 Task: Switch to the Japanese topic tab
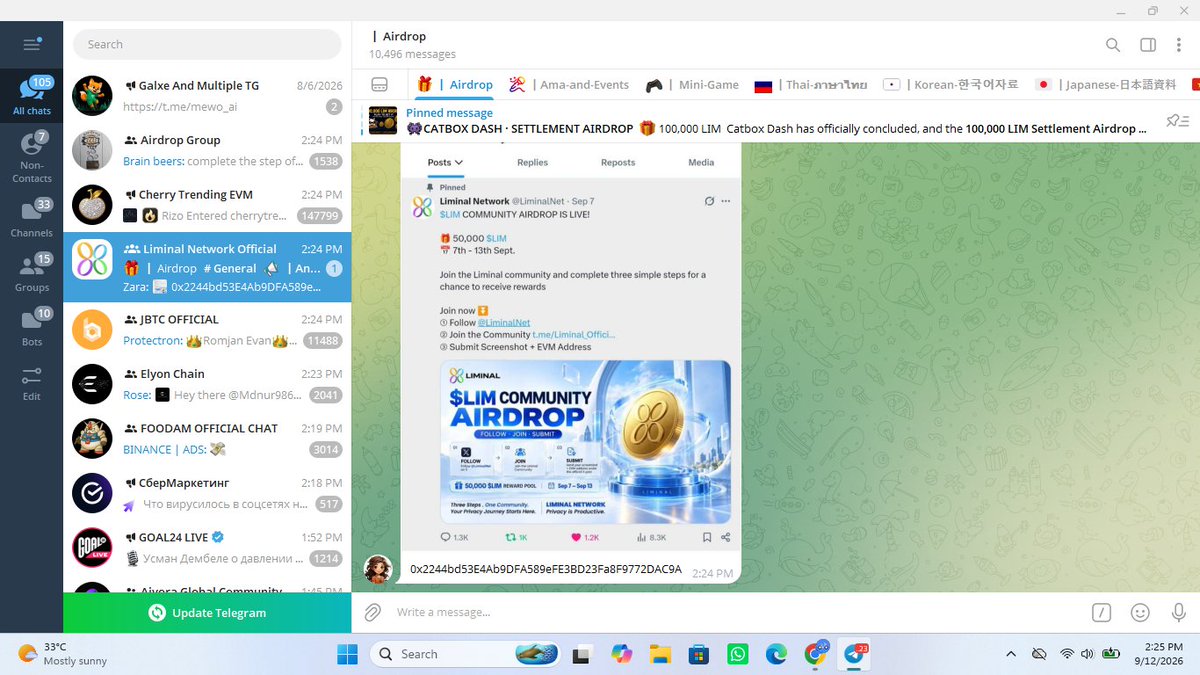pos(1106,85)
